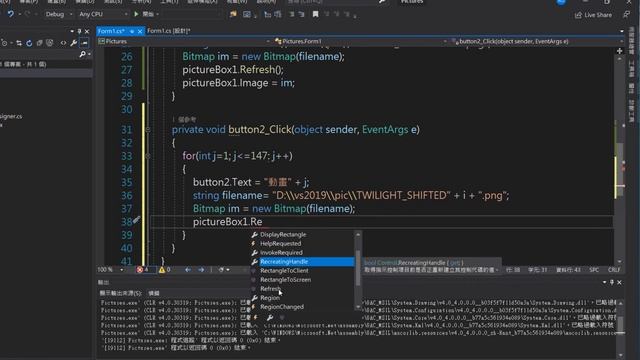Collapse all in Solution Explorer toolbar
The width and height of the screenshot is (640, 360).
tap(40, 43)
